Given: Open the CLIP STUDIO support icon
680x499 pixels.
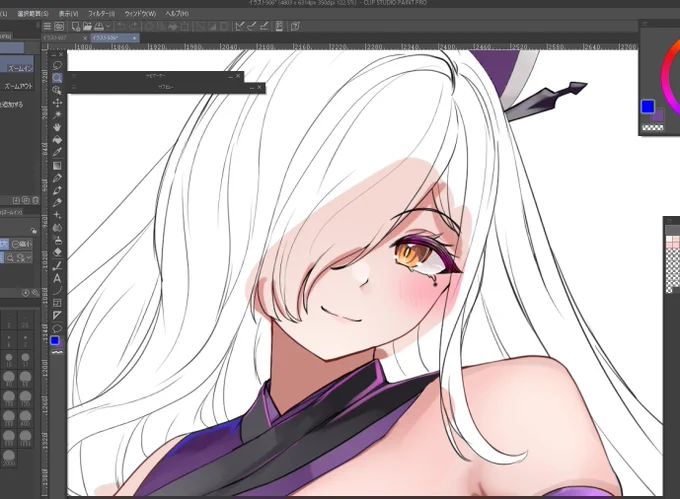Looking at the screenshot, I should pos(295,26).
